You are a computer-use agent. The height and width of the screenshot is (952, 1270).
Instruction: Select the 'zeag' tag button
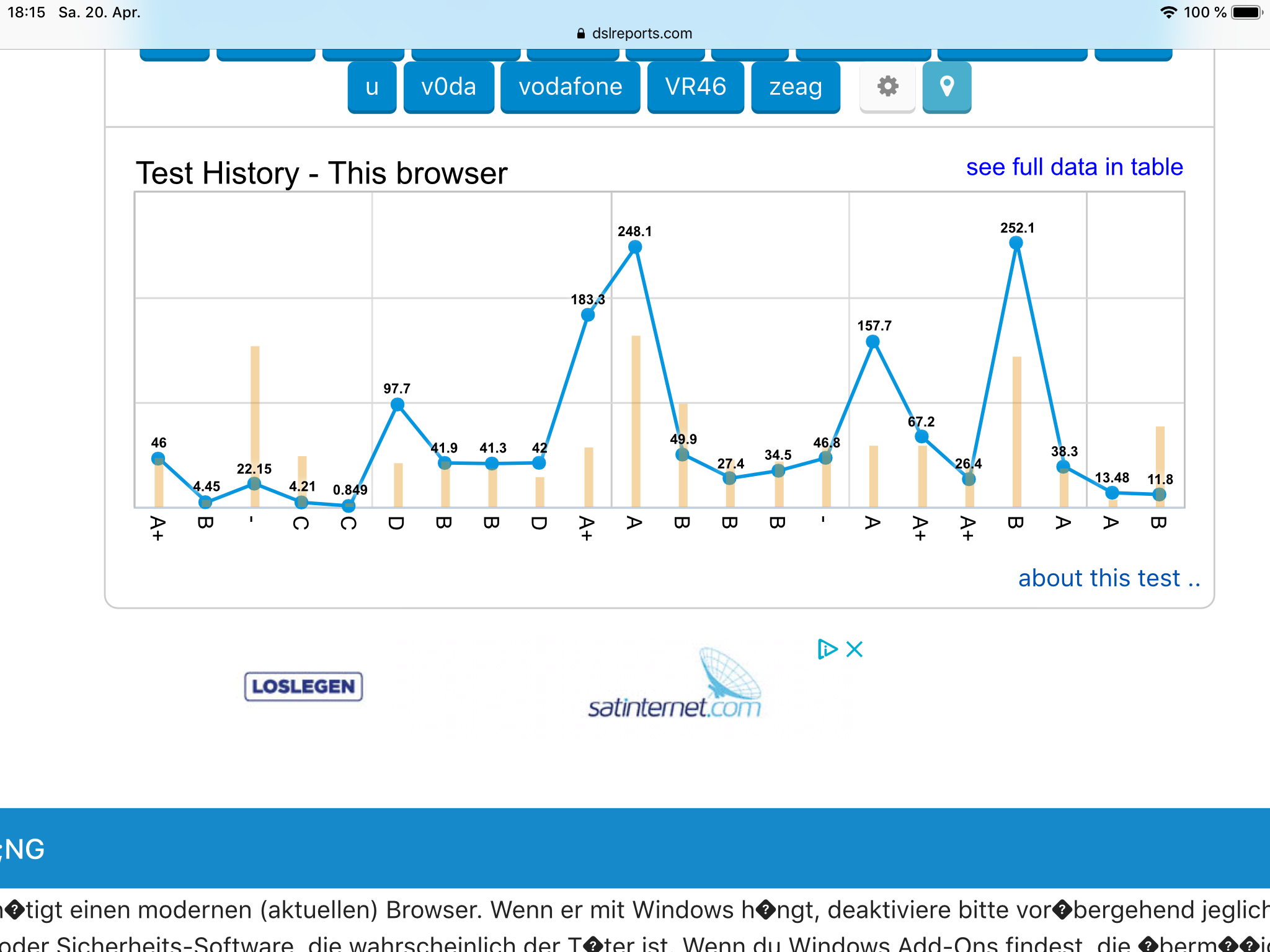click(x=795, y=87)
